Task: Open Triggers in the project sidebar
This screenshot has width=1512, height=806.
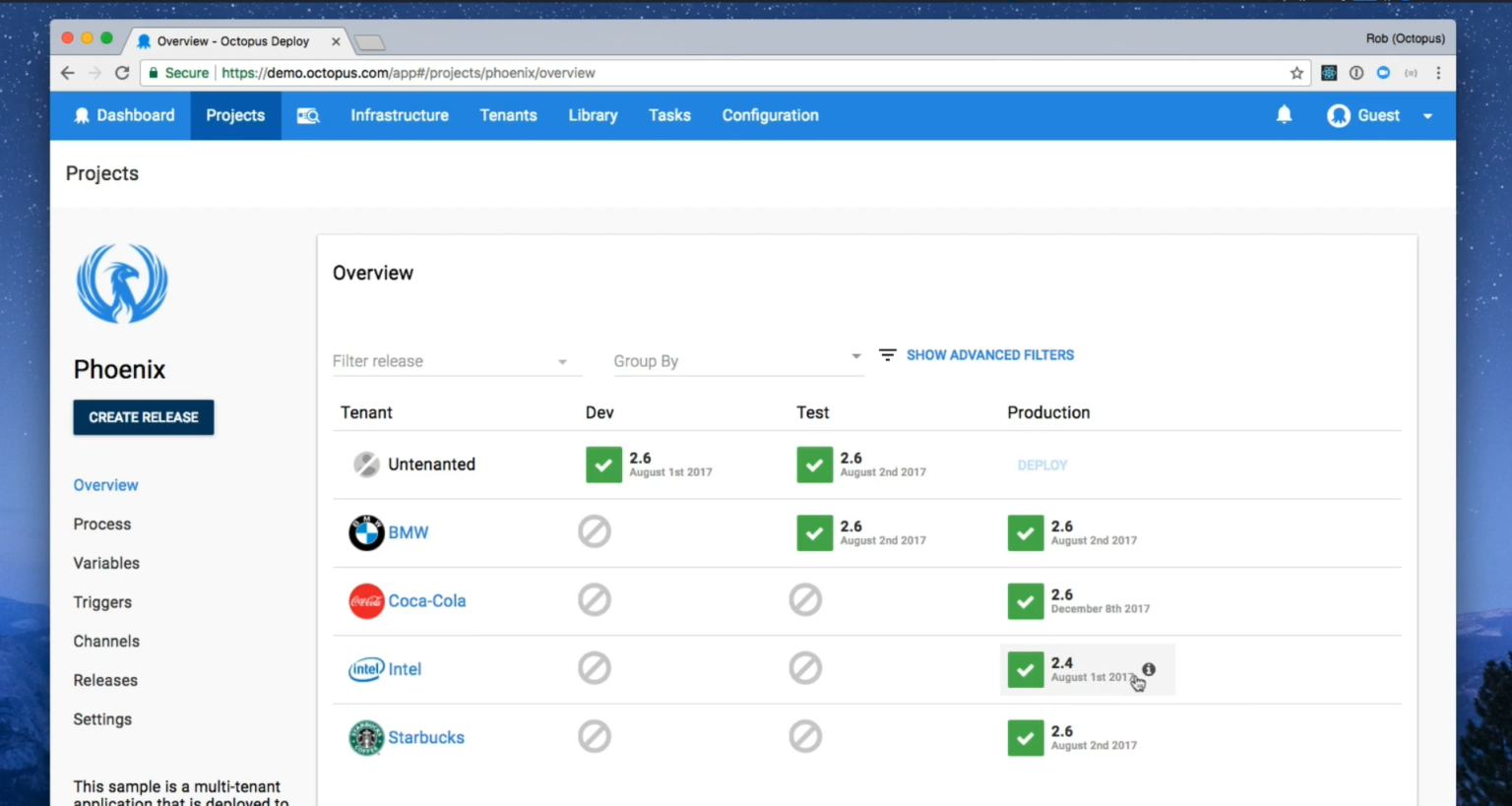Action: [x=102, y=602]
